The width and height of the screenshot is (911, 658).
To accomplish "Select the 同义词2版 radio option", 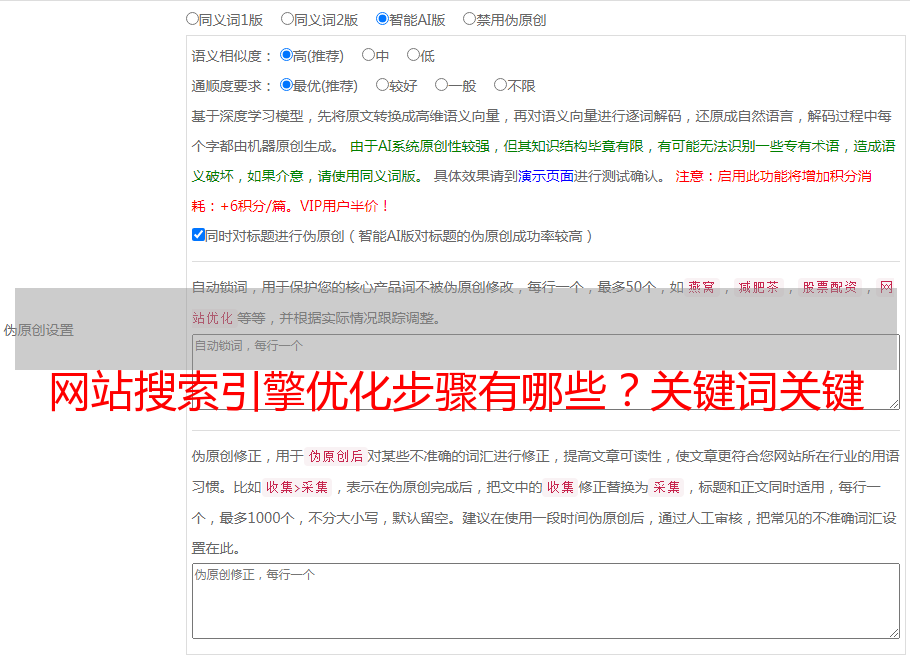I will (287, 19).
